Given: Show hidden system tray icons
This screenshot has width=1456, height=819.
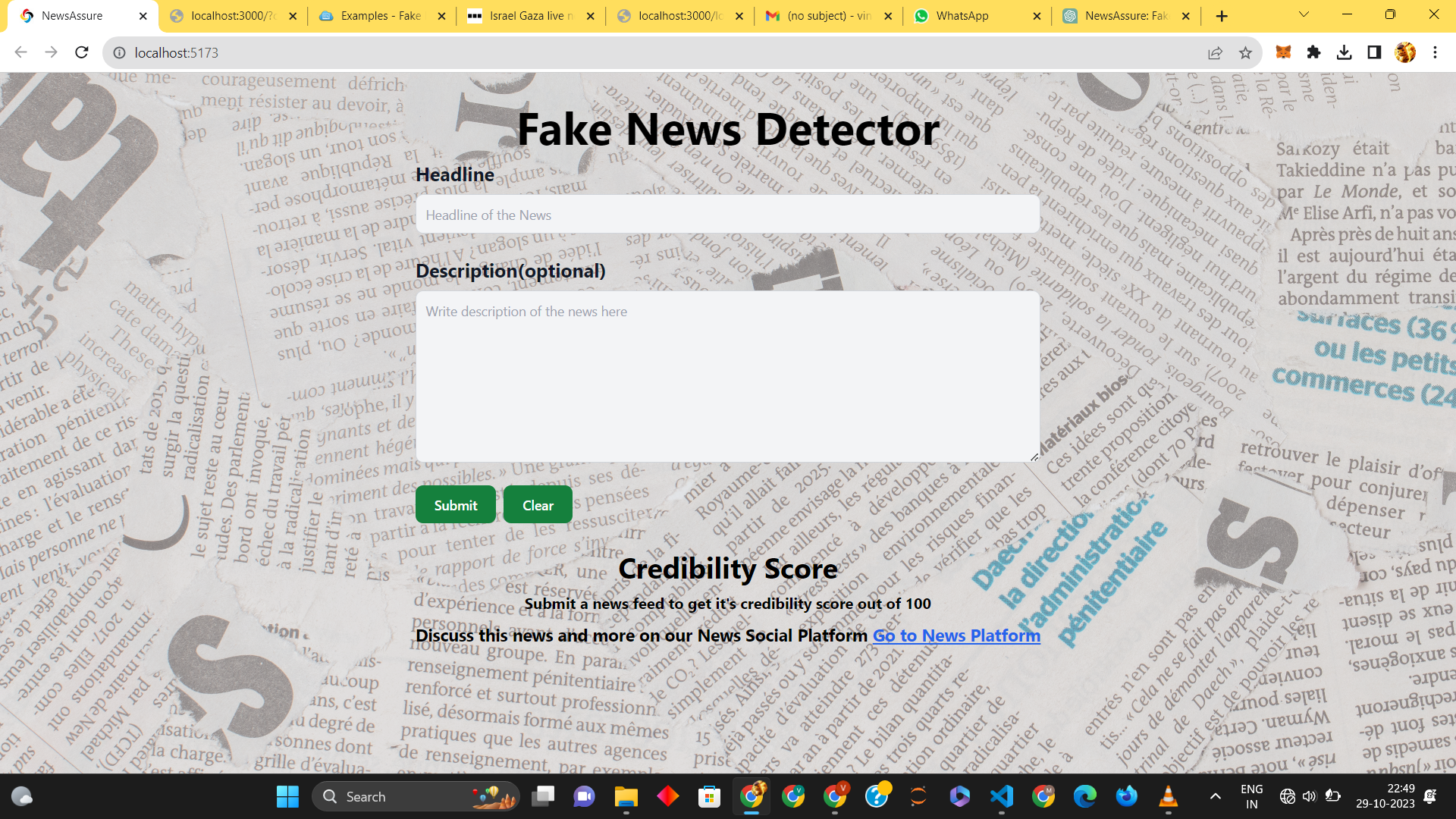Looking at the screenshot, I should pyautogui.click(x=1215, y=796).
